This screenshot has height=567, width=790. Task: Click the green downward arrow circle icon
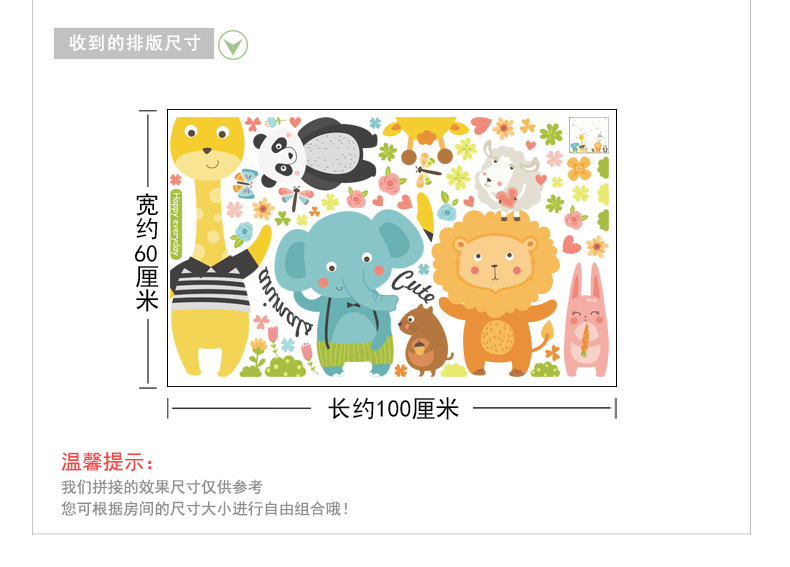click(233, 45)
